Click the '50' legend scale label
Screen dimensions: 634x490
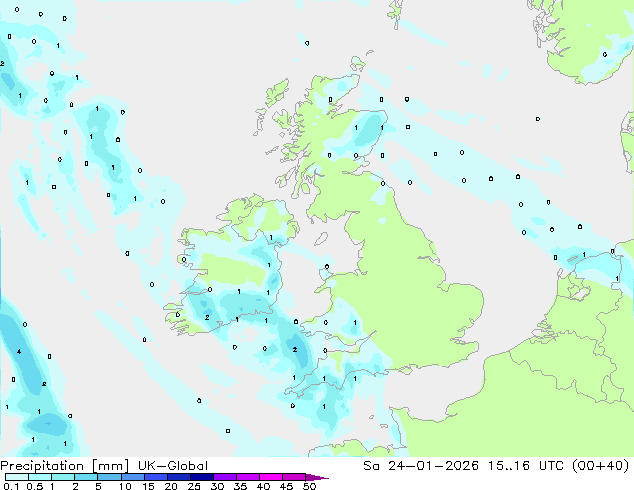pyautogui.click(x=309, y=486)
